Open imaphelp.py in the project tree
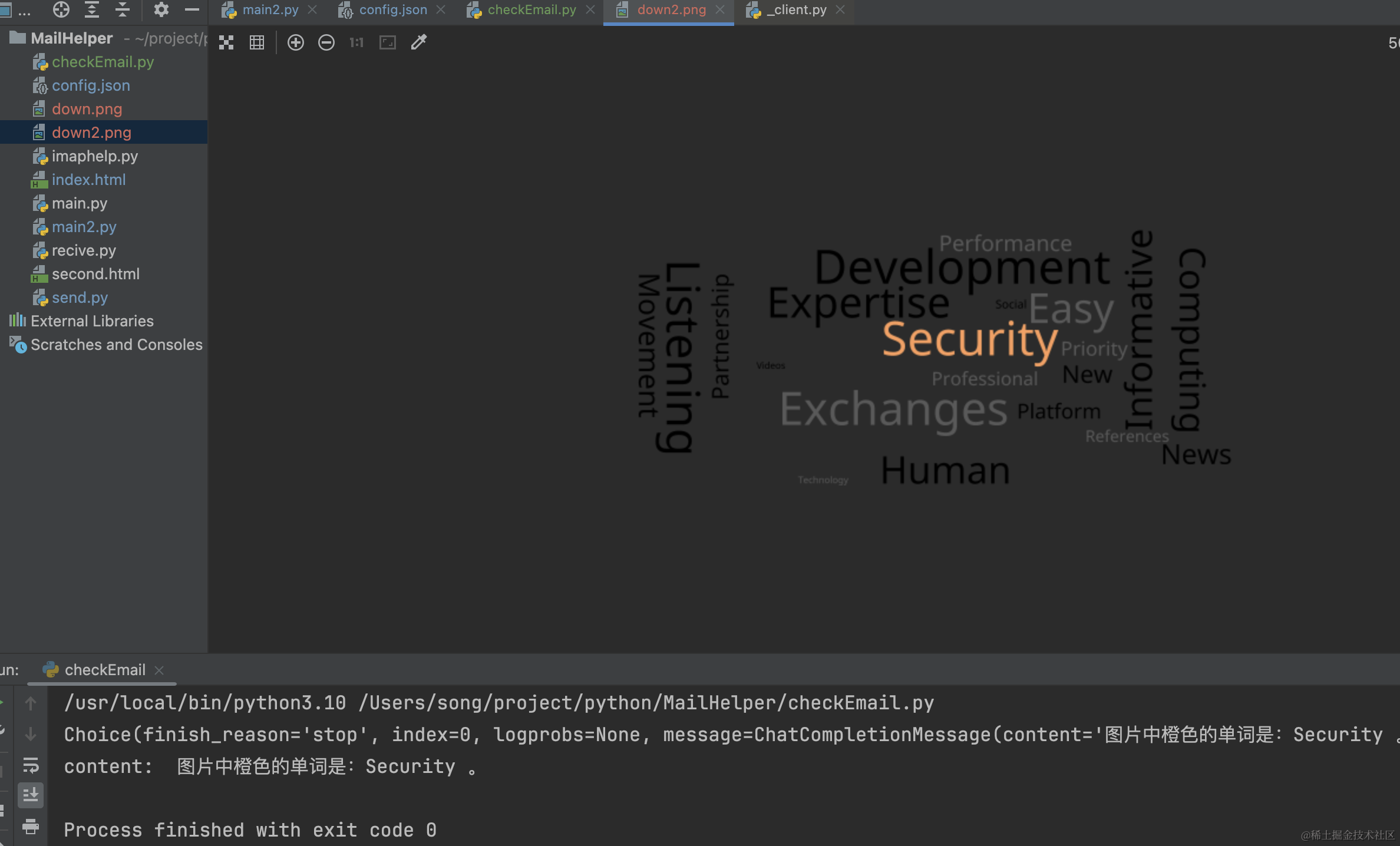The height and width of the screenshot is (846, 1400). 94,156
